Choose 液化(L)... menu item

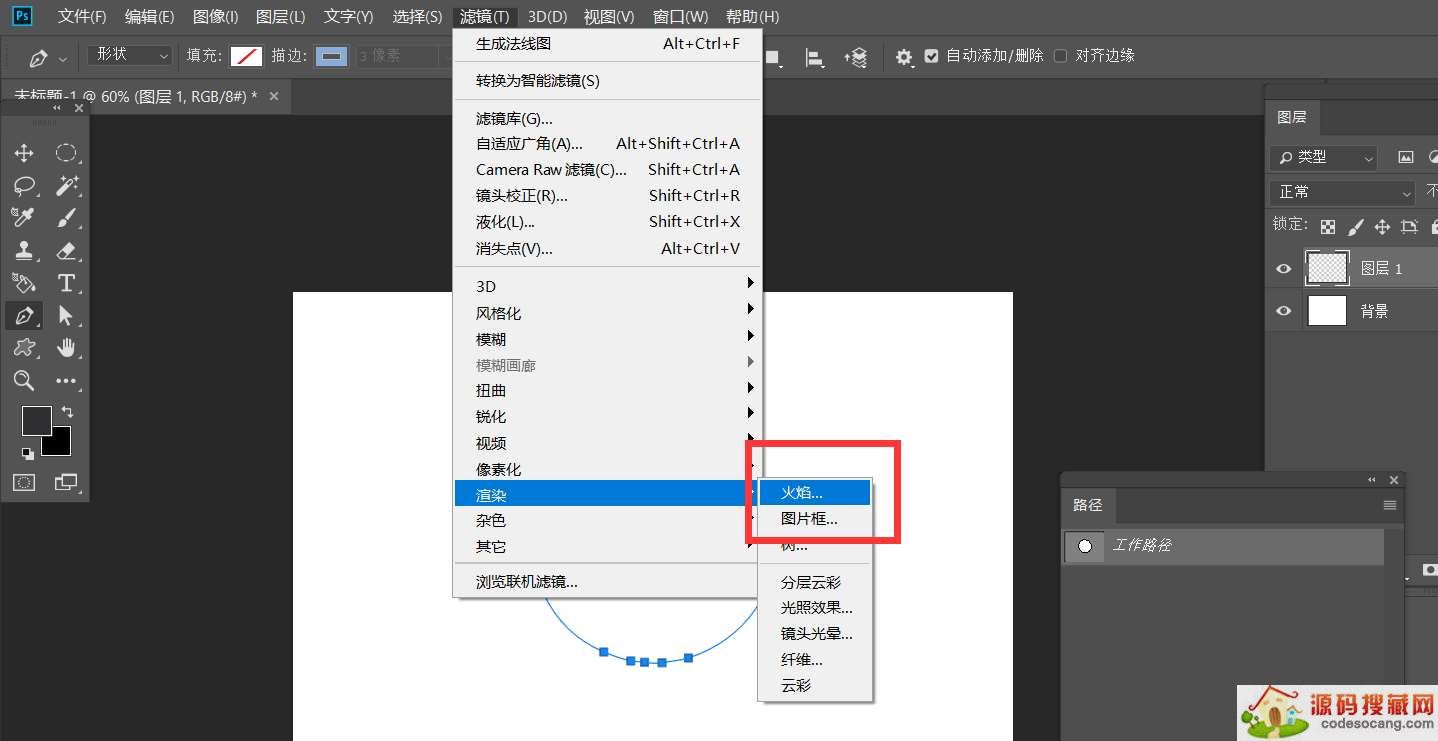[608, 222]
